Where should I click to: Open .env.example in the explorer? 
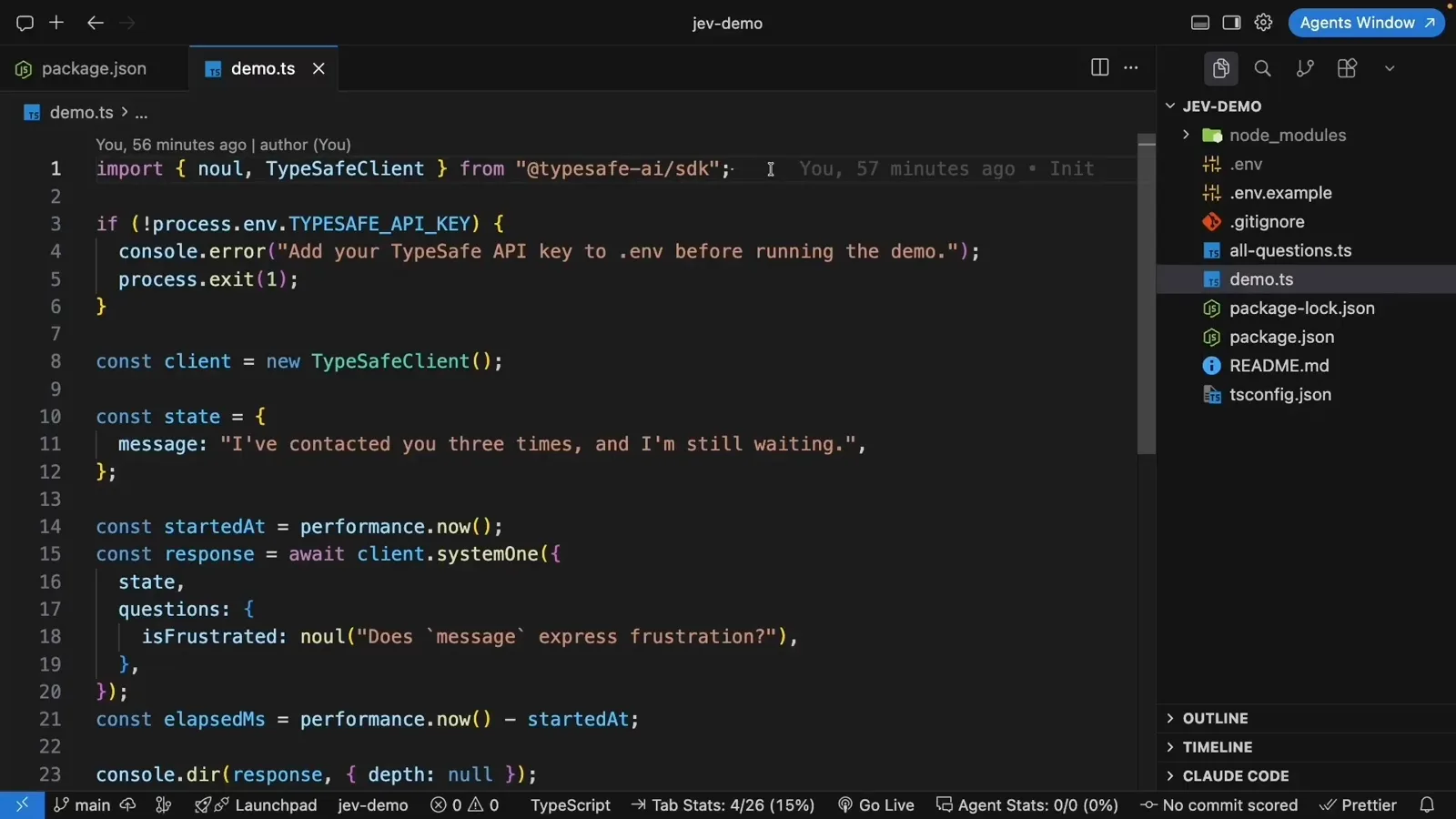point(1306,193)
